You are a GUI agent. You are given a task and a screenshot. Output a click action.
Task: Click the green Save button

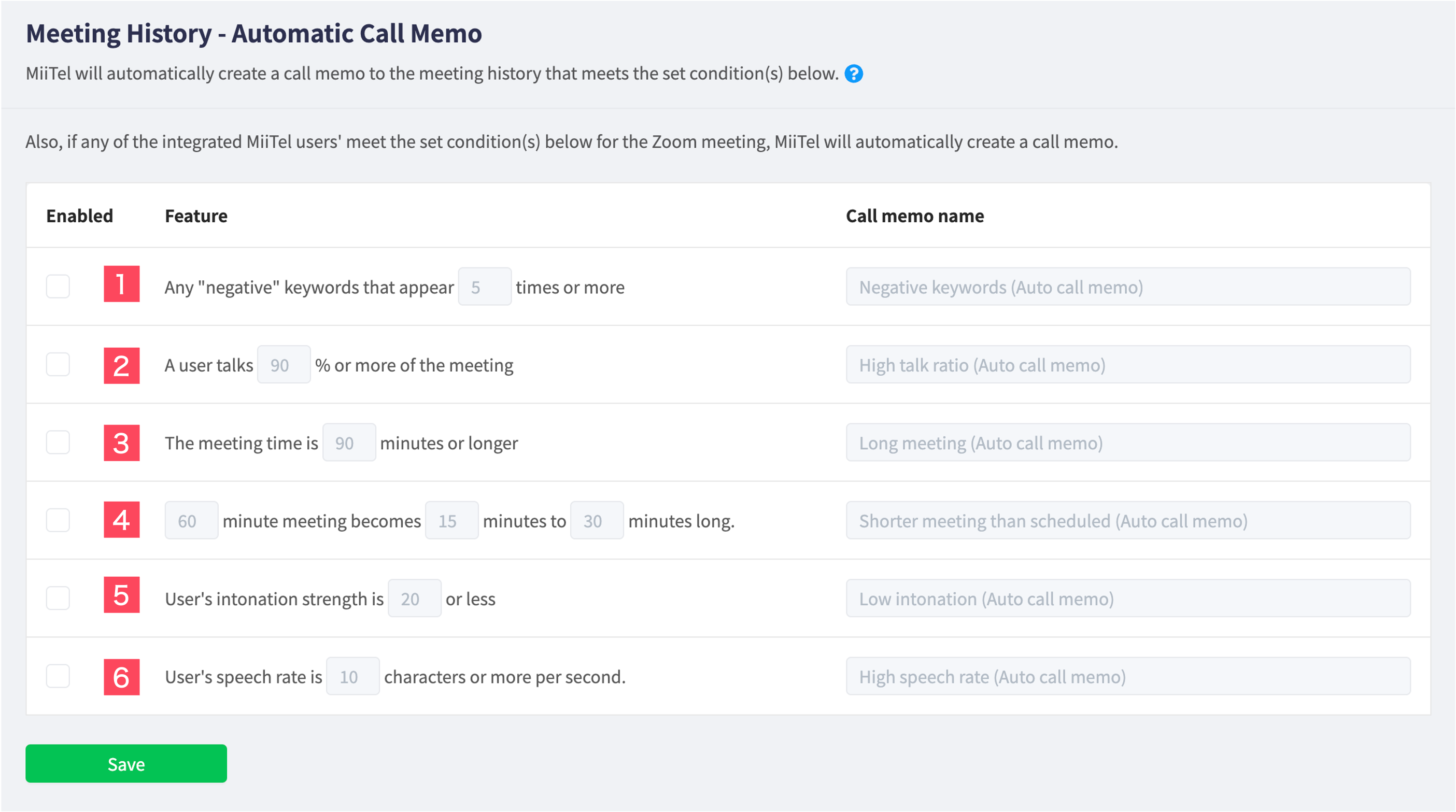tap(126, 764)
